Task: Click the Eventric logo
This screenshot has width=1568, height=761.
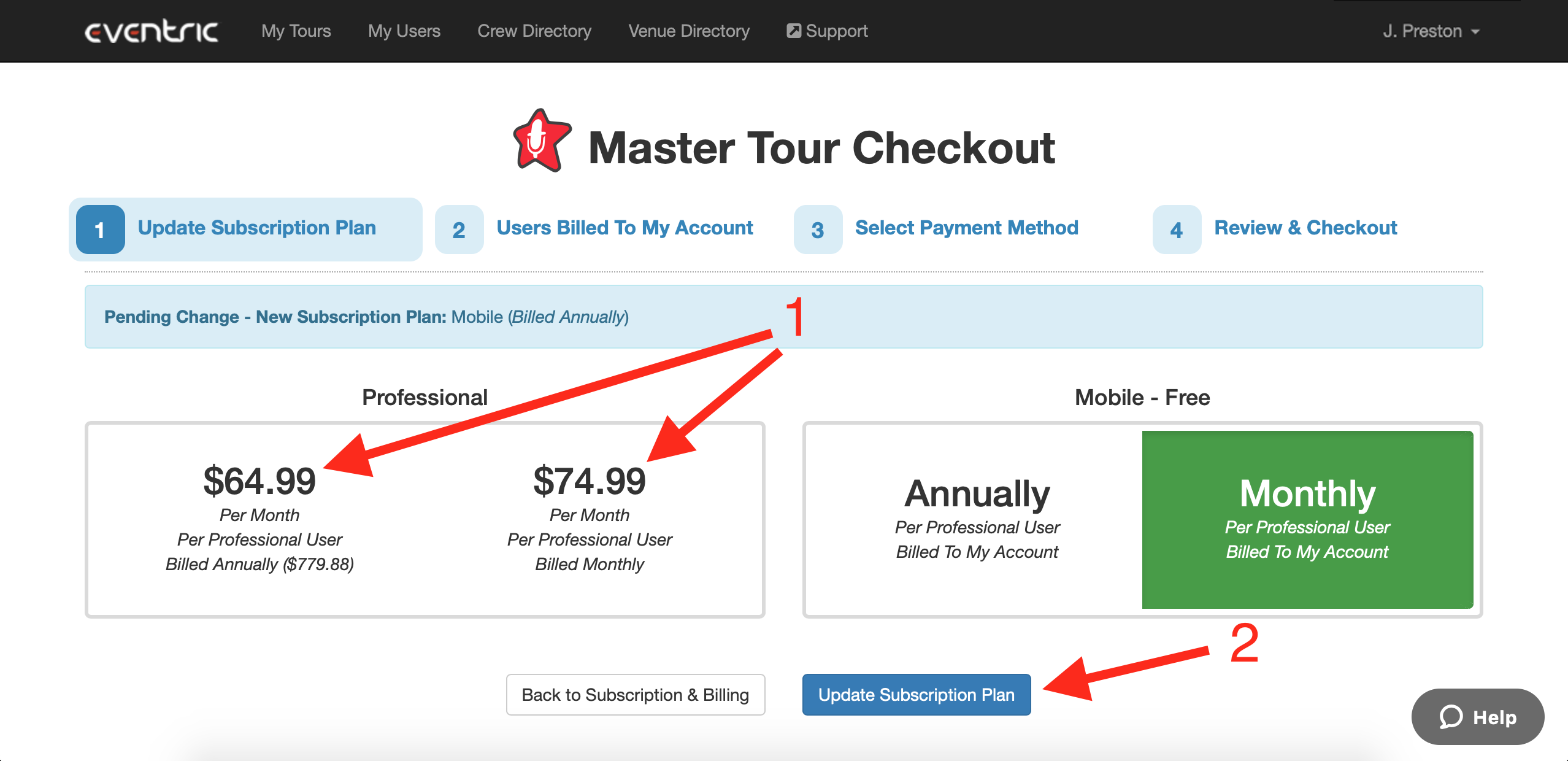Action: tap(151, 31)
